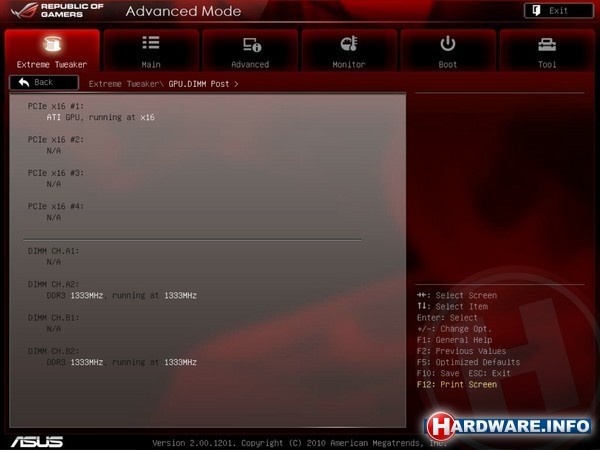Click the Extreme Tweaker chip icon
Image resolution: width=600 pixels, height=450 pixels.
(x=52, y=44)
